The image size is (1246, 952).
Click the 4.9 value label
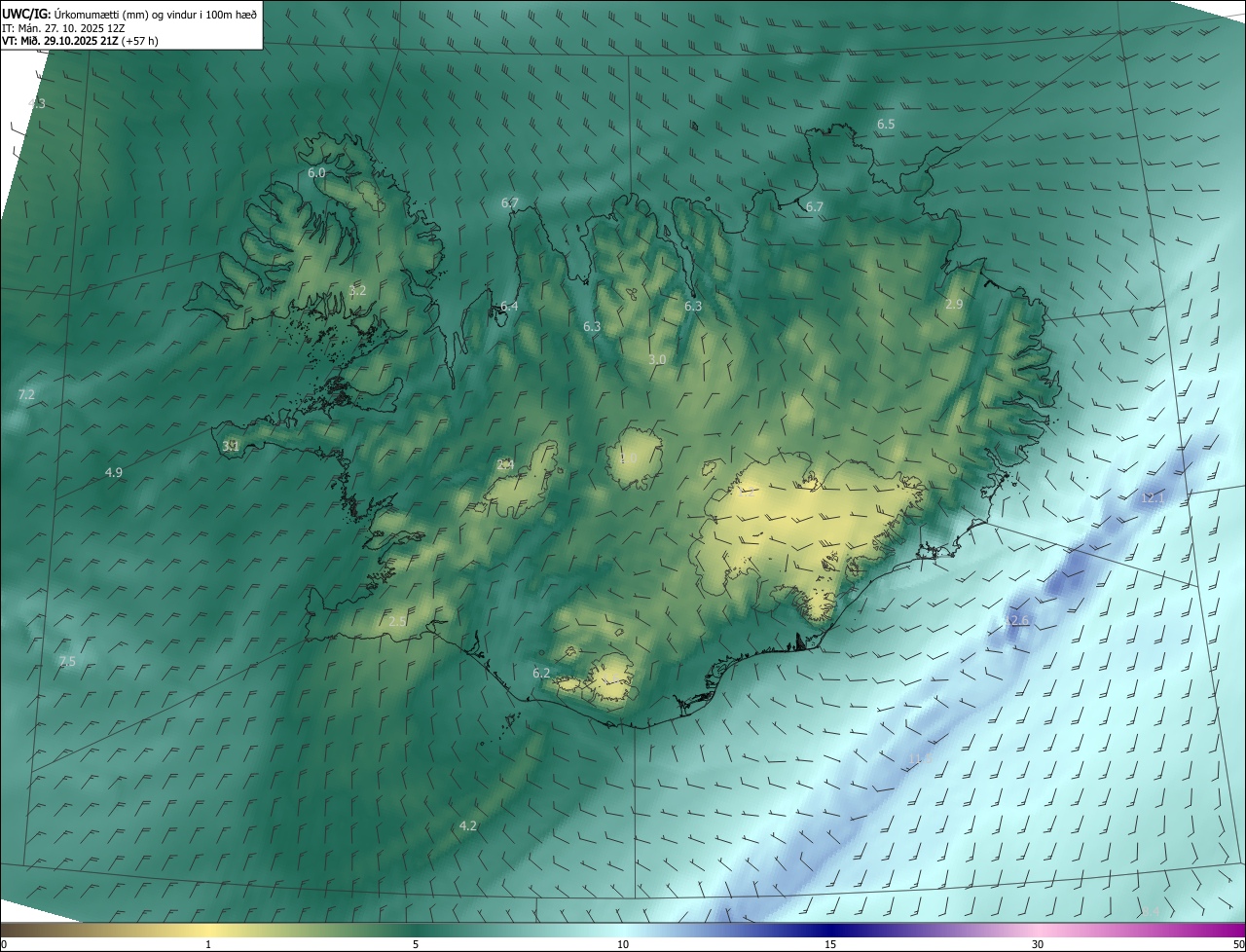tap(114, 472)
